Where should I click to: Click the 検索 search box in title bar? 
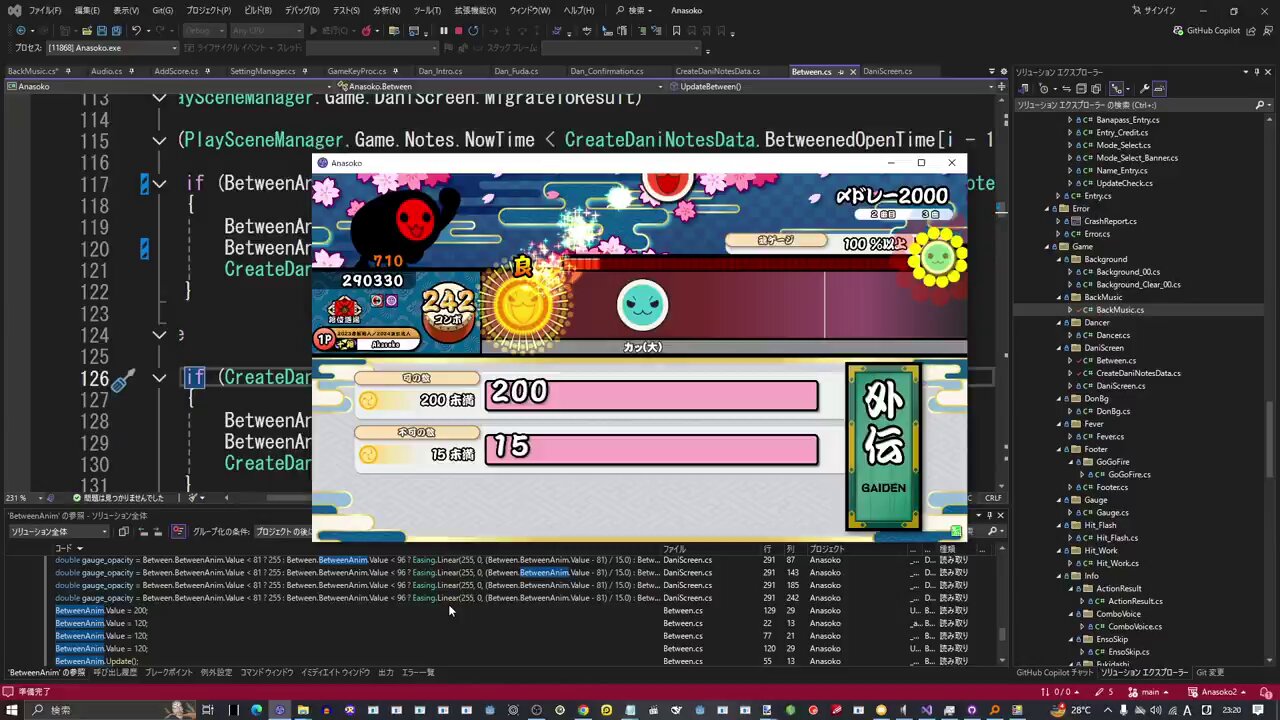634,10
